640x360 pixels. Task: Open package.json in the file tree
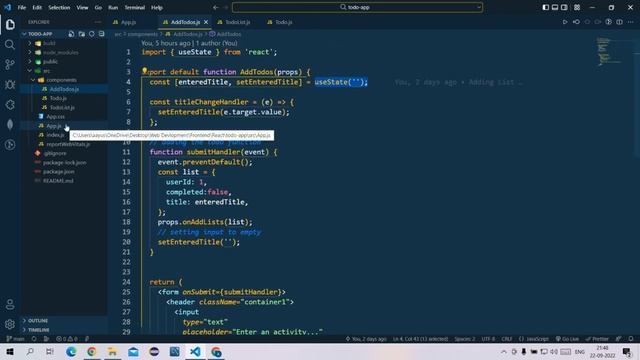click(58, 172)
